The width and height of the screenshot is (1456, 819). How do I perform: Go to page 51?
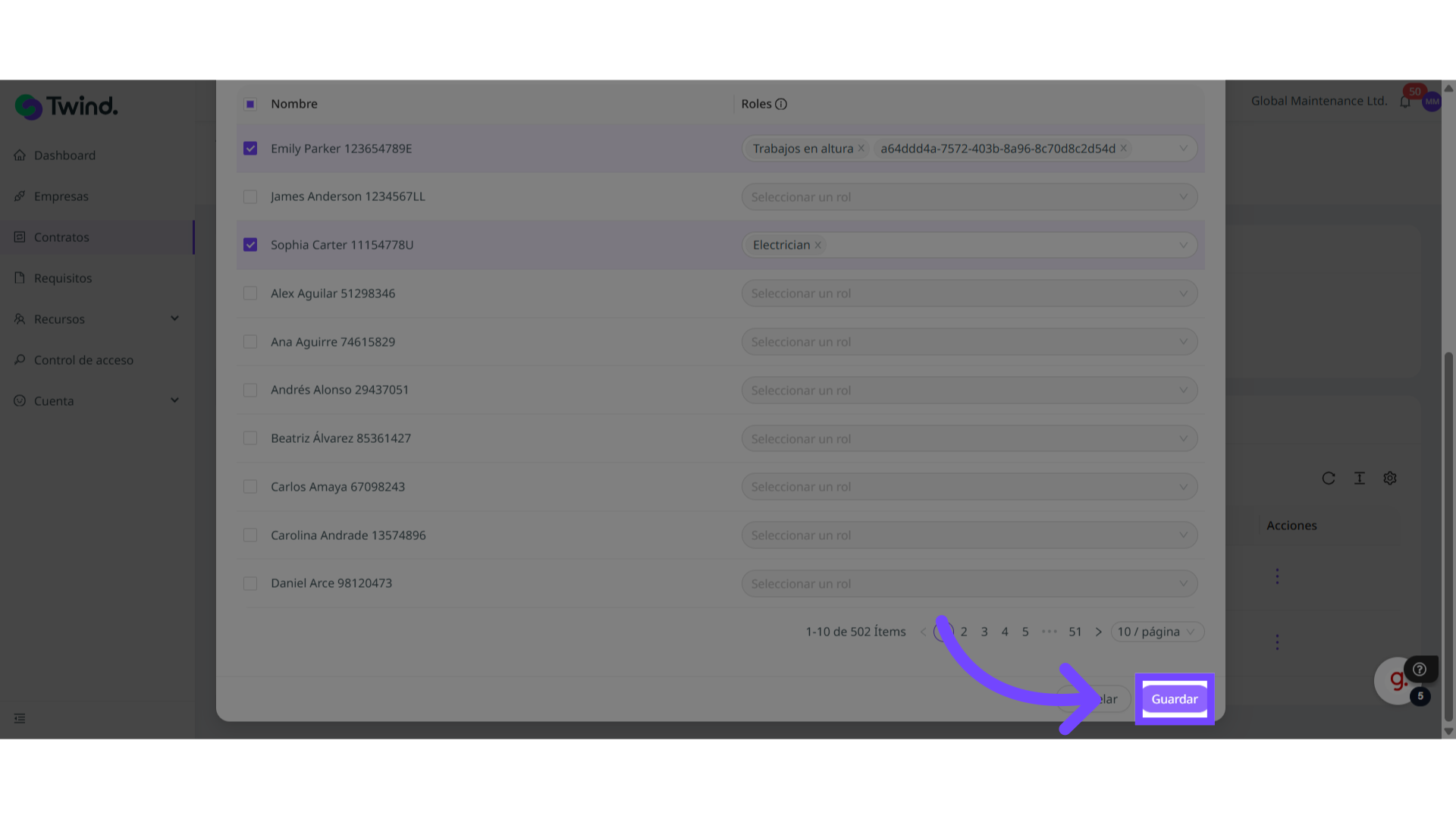pos(1075,632)
